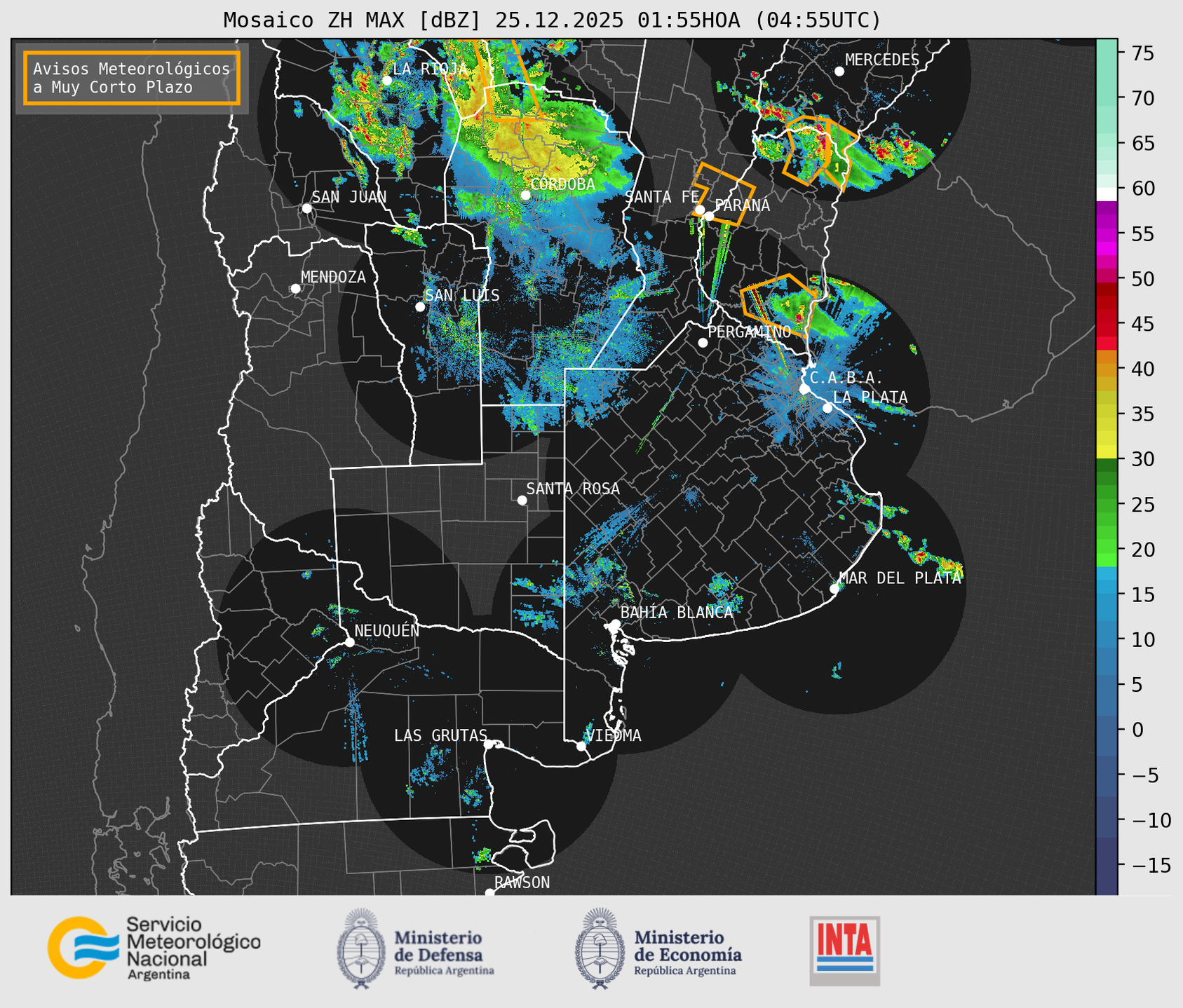Click the LAS GRUTAS city label
Screen dimensions: 1183x1008
click(x=440, y=735)
